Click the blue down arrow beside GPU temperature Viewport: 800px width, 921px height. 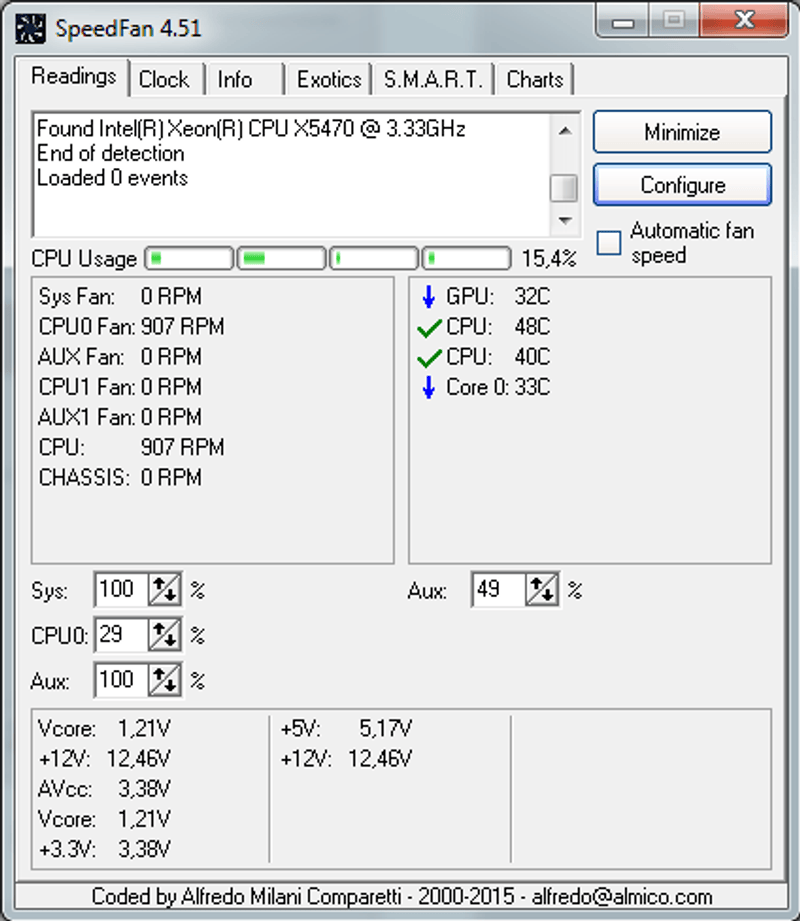click(429, 297)
